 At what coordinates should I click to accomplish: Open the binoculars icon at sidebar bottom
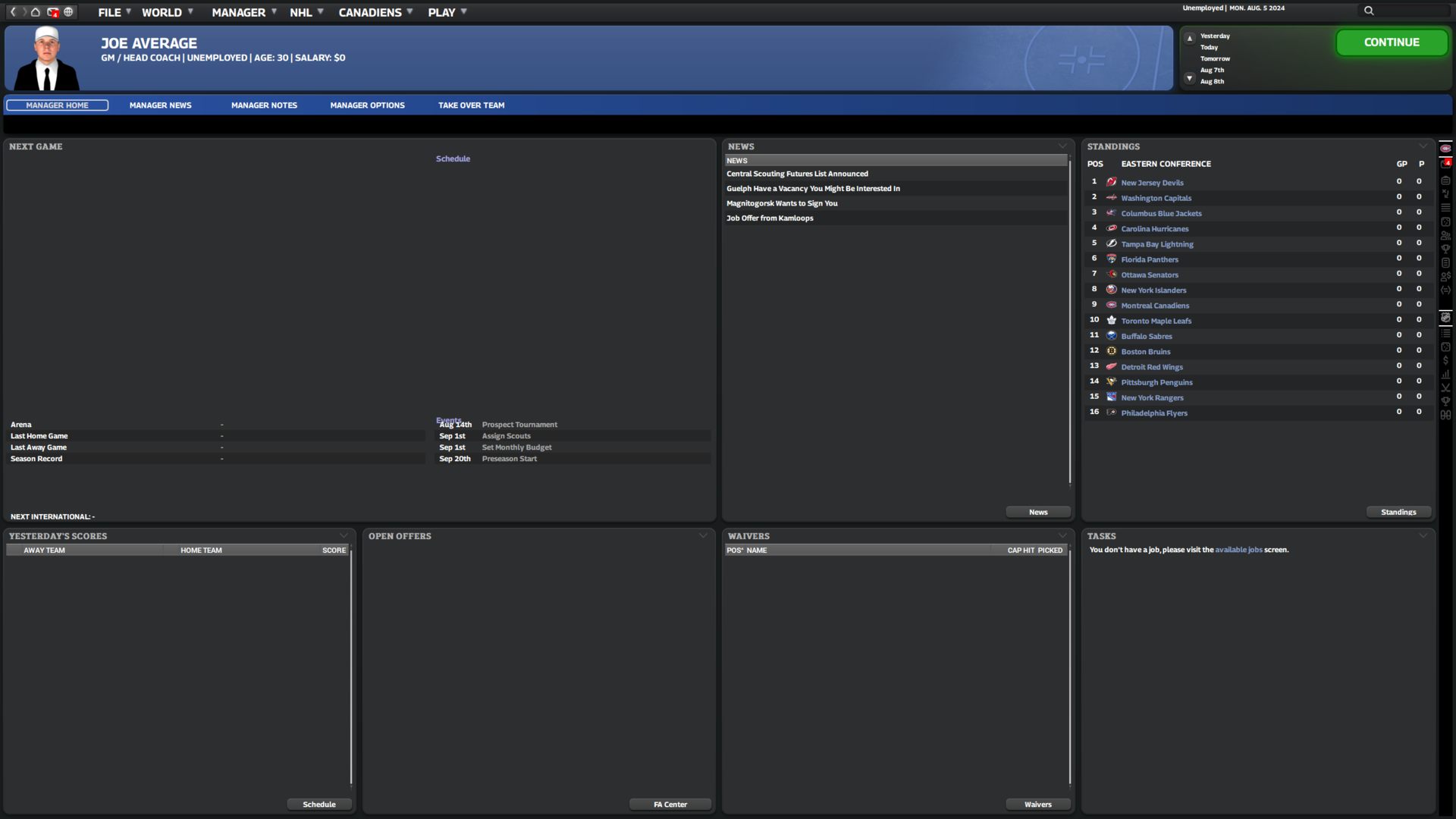pos(1445,415)
